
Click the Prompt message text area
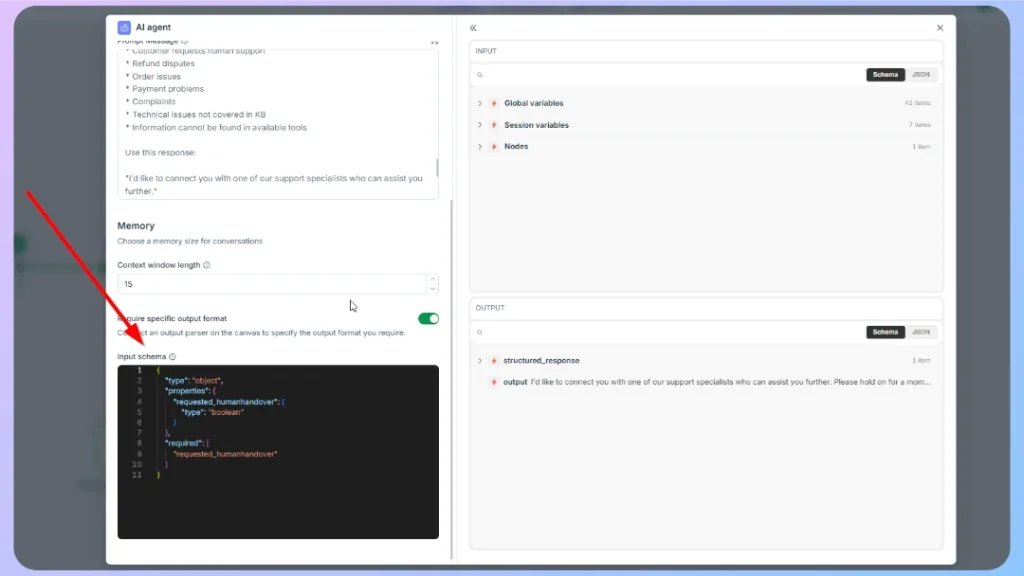(x=278, y=123)
